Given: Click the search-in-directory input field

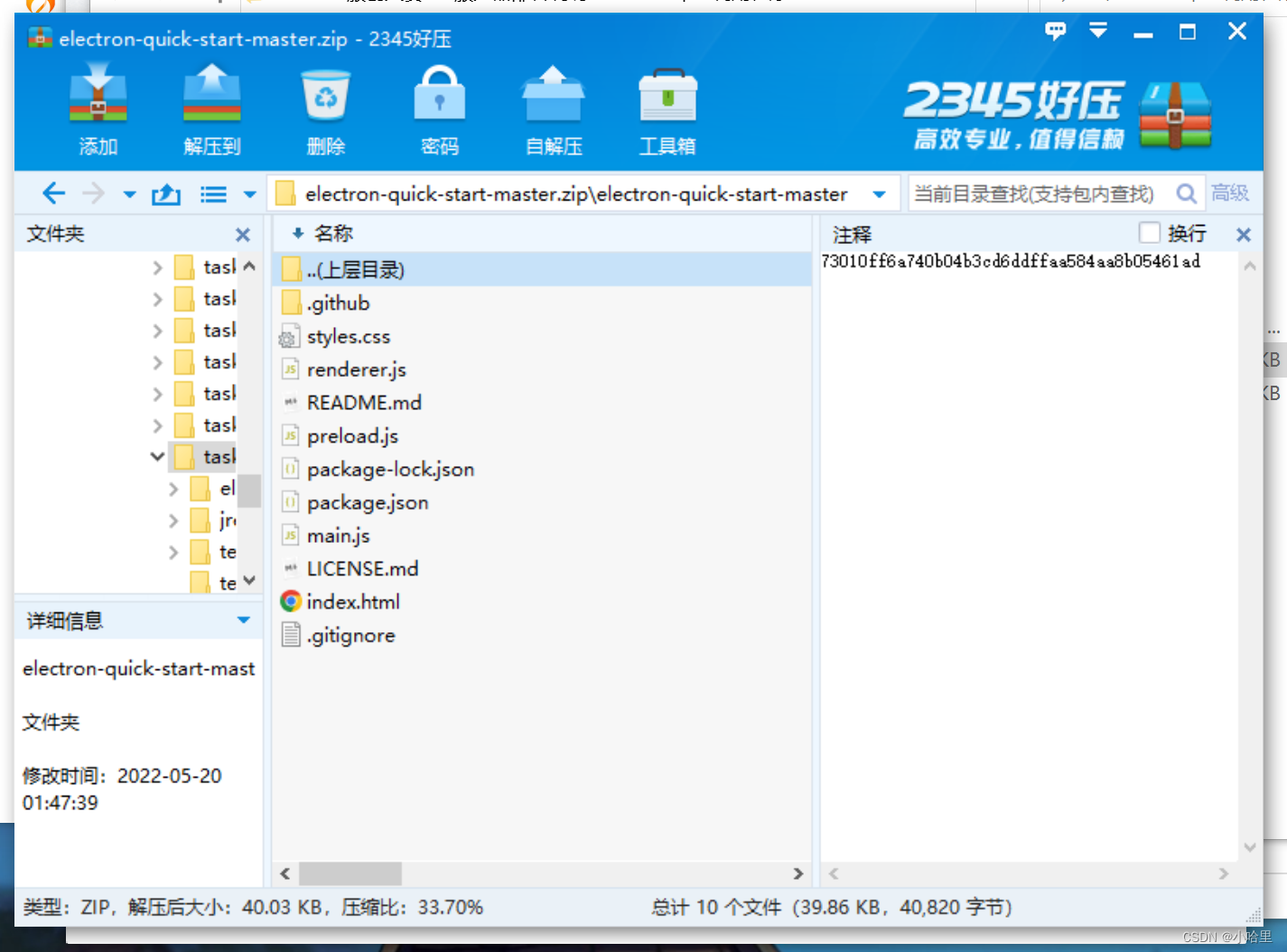Looking at the screenshot, I should click(x=1039, y=194).
